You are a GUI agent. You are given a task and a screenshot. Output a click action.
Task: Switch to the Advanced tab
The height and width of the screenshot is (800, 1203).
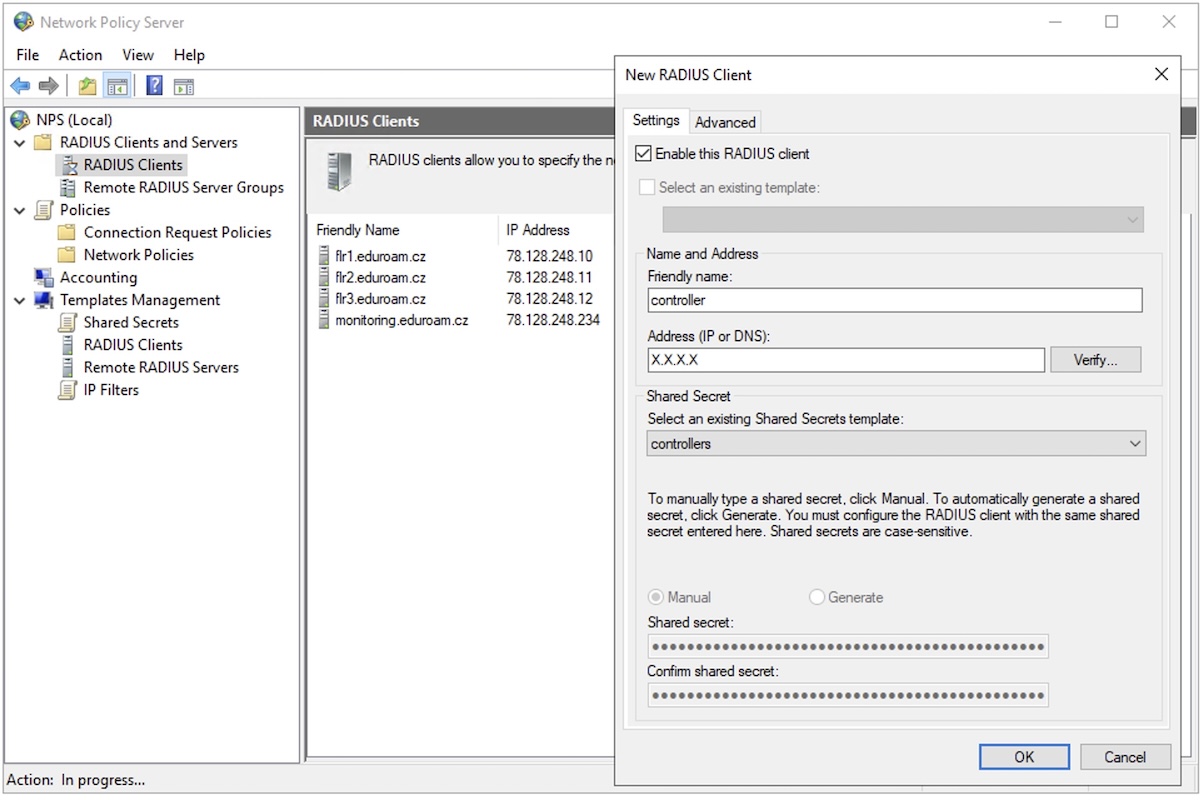[725, 122]
